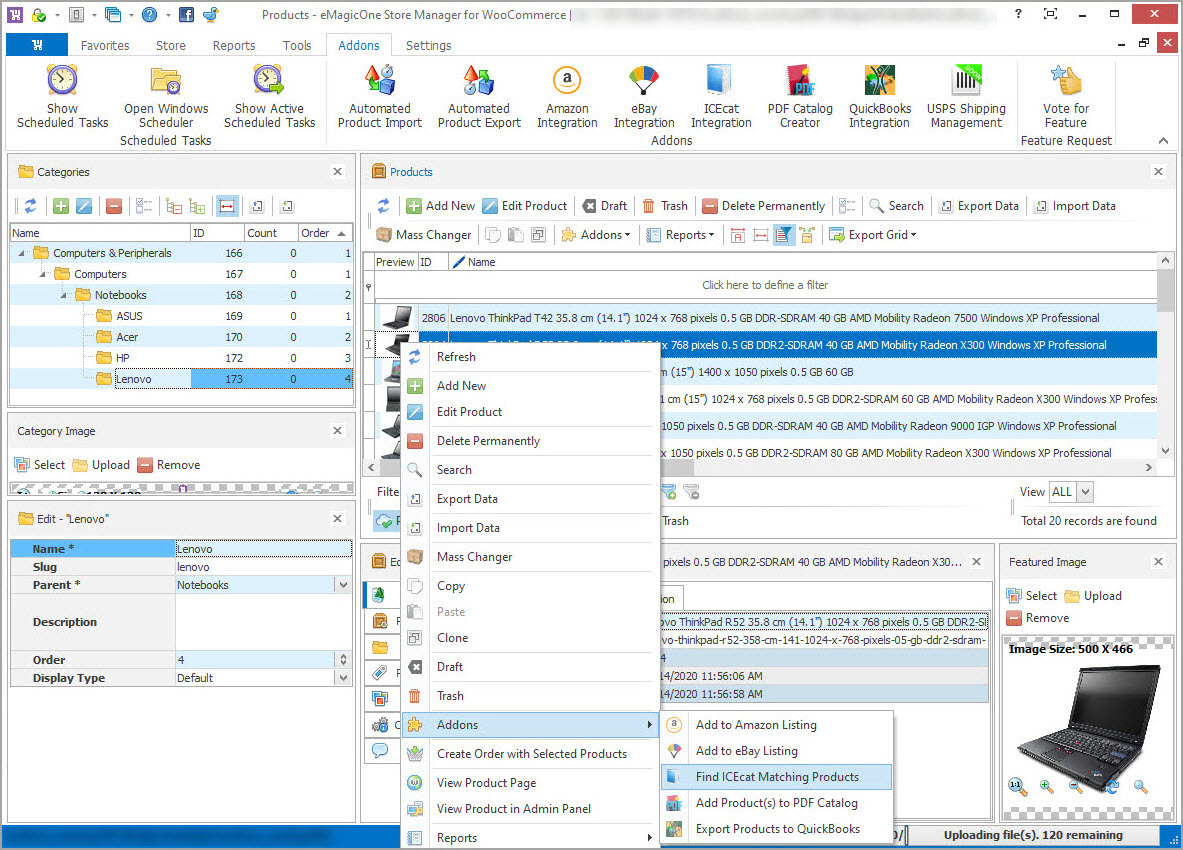
Task: Zoom in on the featured image
Action: (x=1046, y=787)
